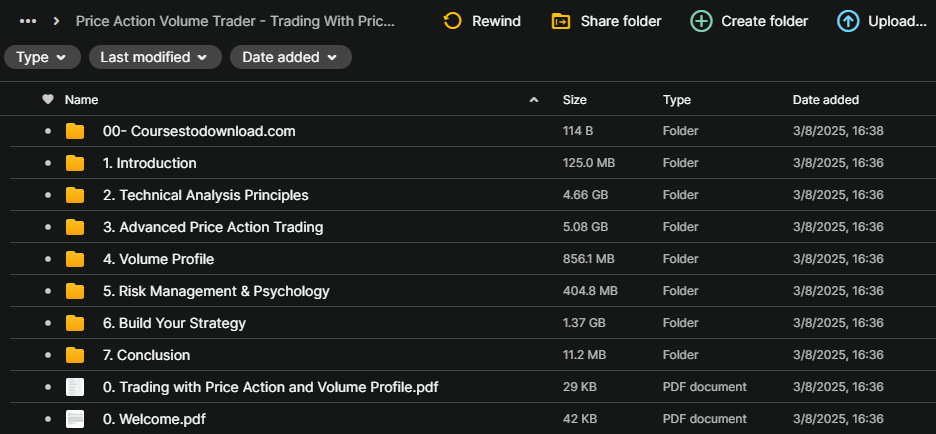Click the Create folder label

click(x=765, y=21)
